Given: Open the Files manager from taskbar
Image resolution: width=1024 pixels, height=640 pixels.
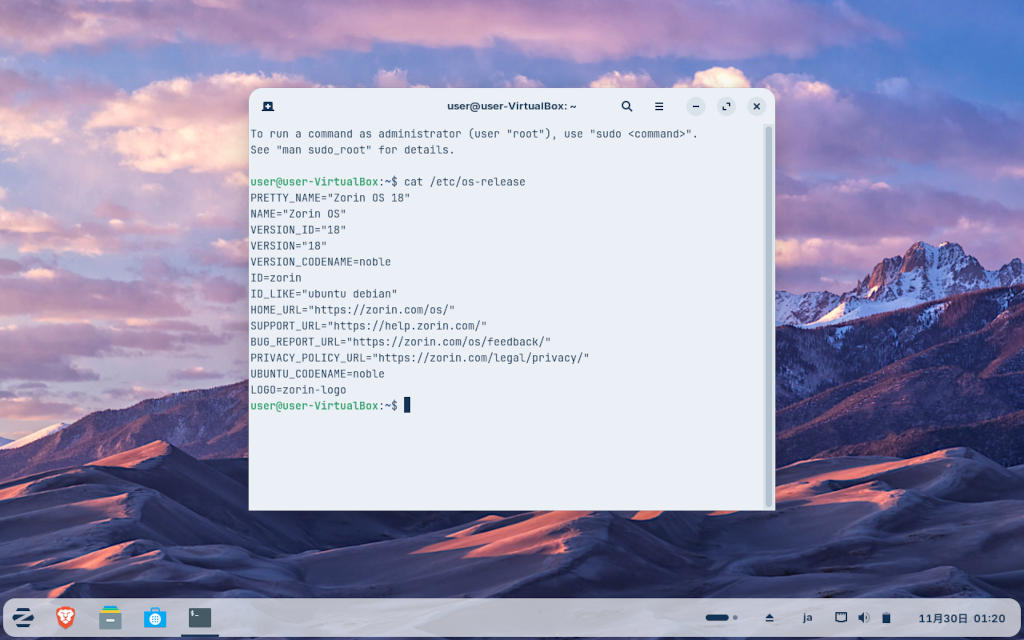Looking at the screenshot, I should pyautogui.click(x=110, y=618).
